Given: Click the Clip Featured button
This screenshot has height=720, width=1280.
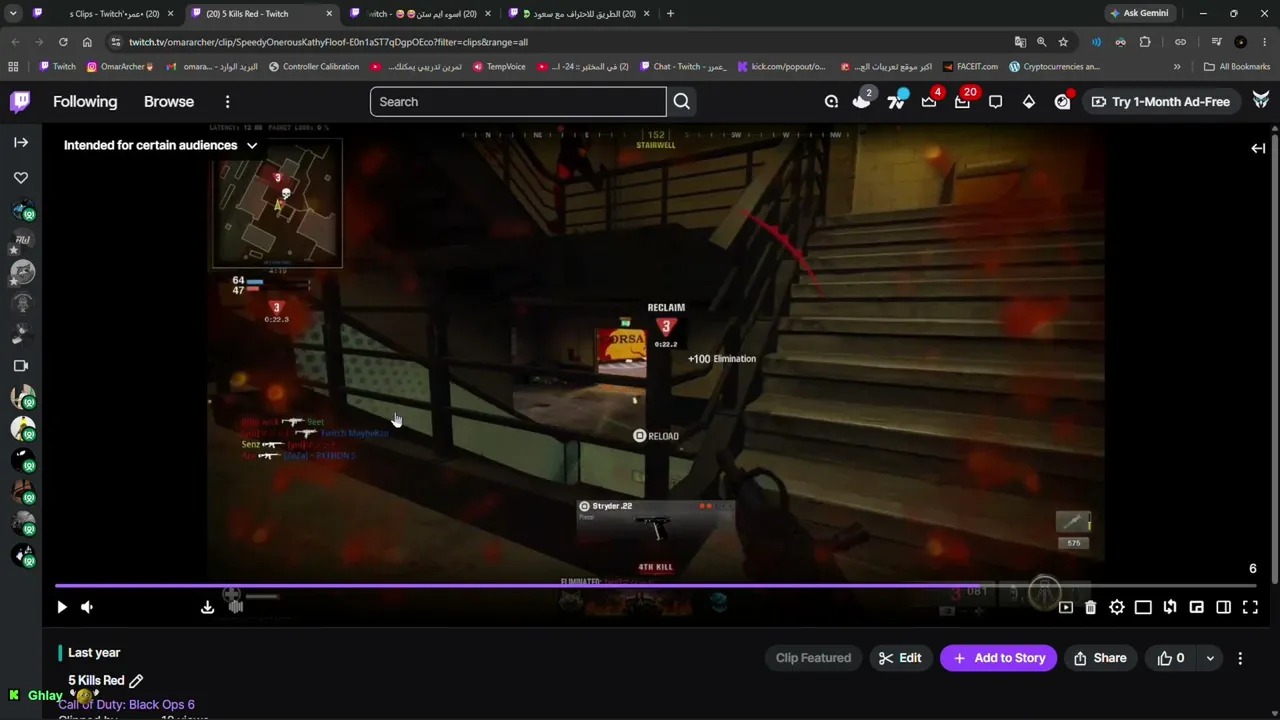Looking at the screenshot, I should (813, 658).
